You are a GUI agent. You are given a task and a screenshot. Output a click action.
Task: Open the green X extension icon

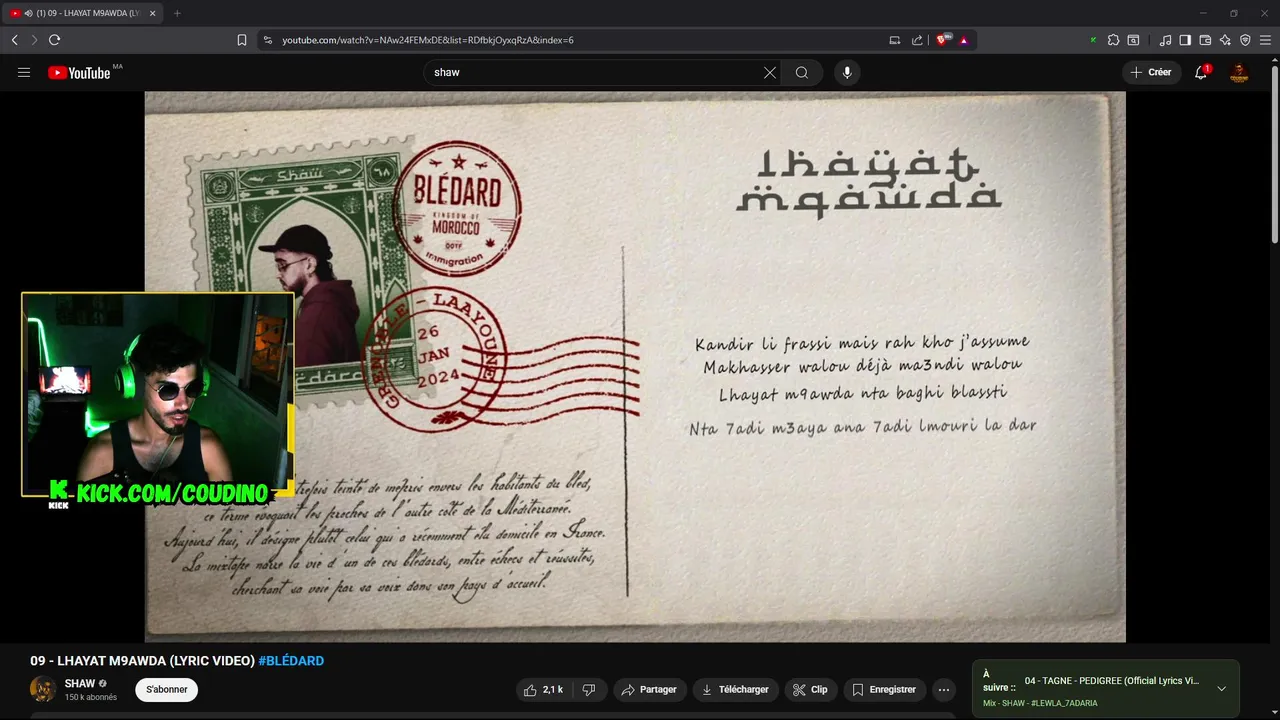1093,40
